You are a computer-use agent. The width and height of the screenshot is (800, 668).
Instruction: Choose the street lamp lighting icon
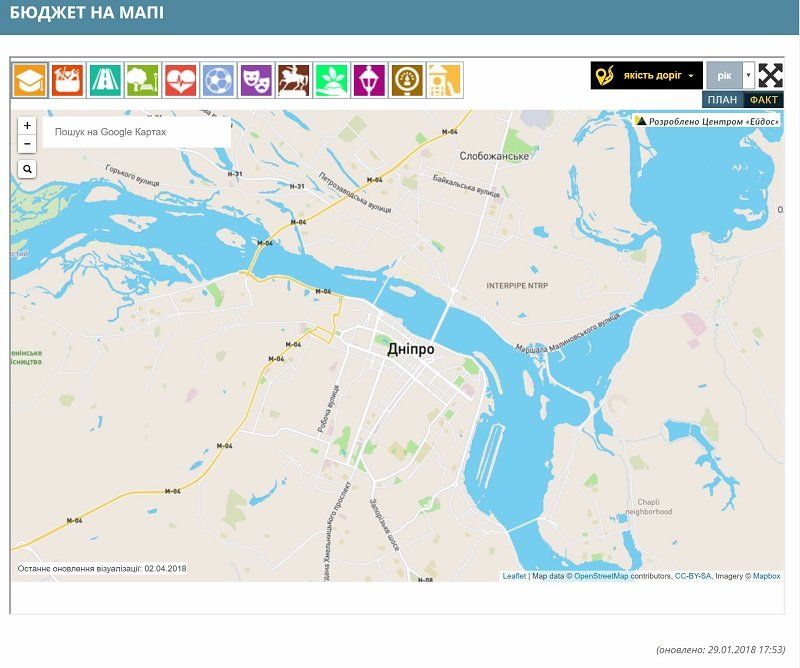click(369, 80)
